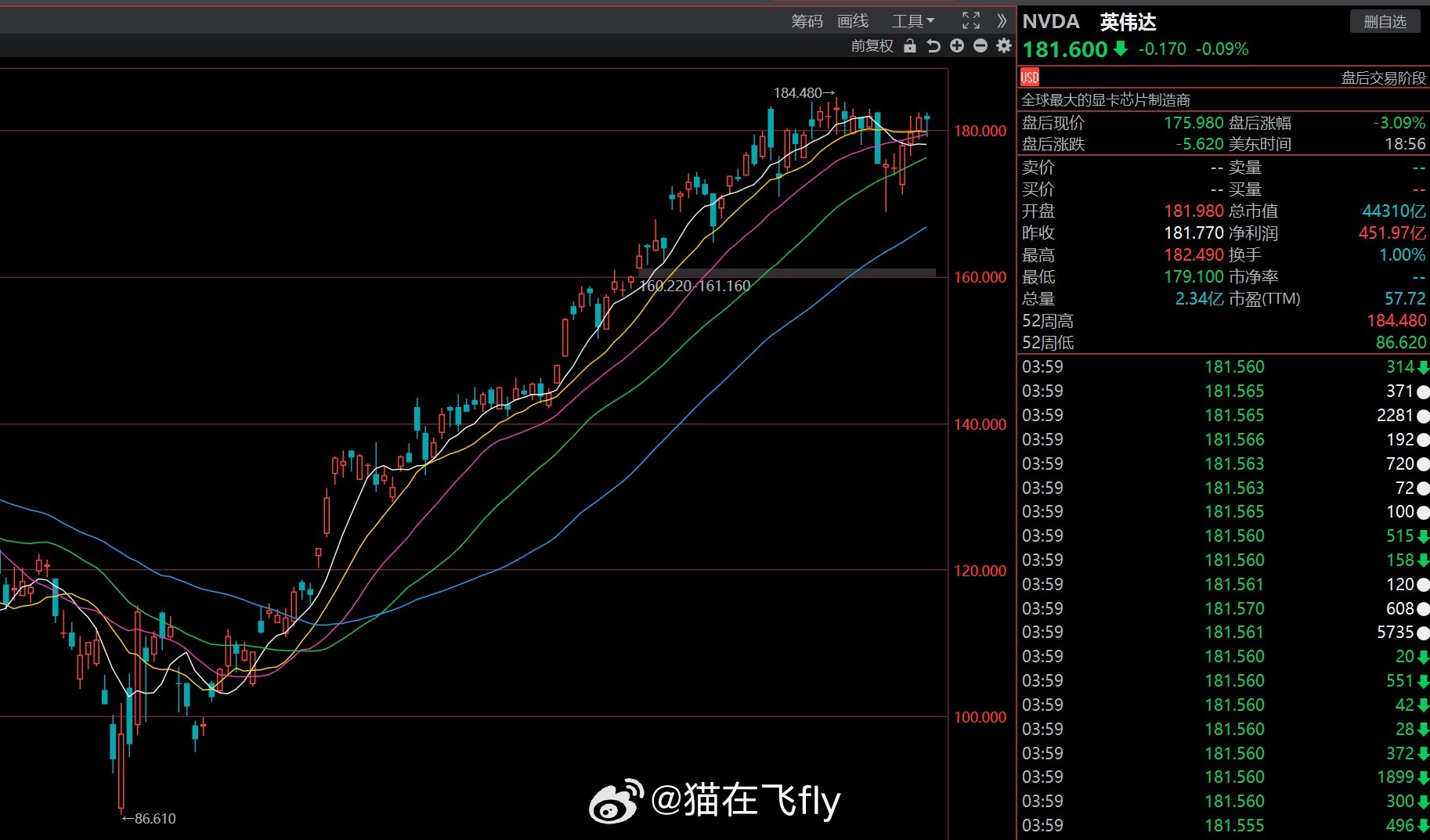Click market cap value 44310亿
Image resolution: width=1430 pixels, height=840 pixels.
pyautogui.click(x=1395, y=211)
